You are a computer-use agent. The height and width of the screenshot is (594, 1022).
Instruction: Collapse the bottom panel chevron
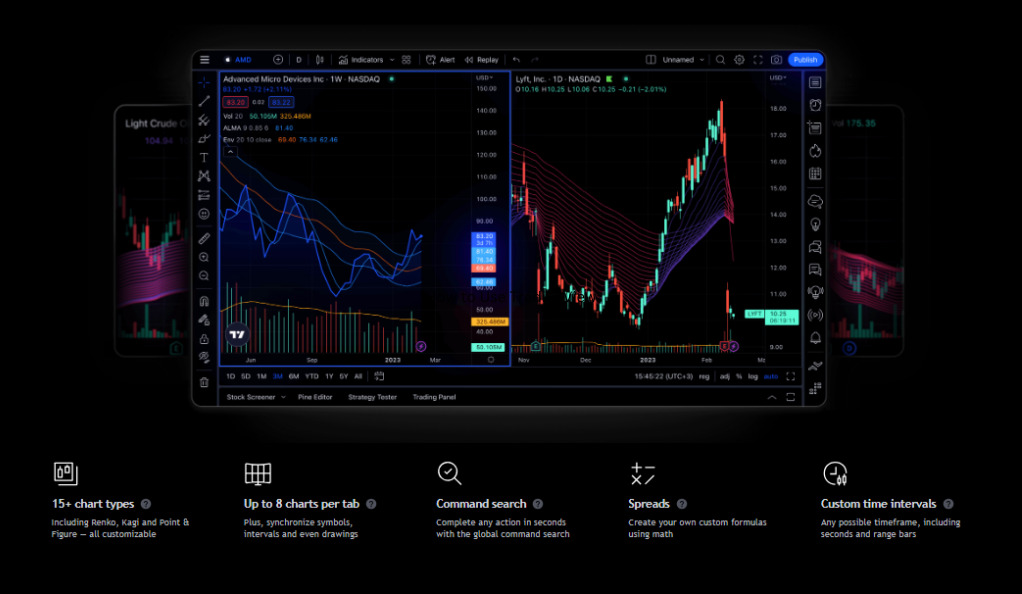[x=772, y=397]
